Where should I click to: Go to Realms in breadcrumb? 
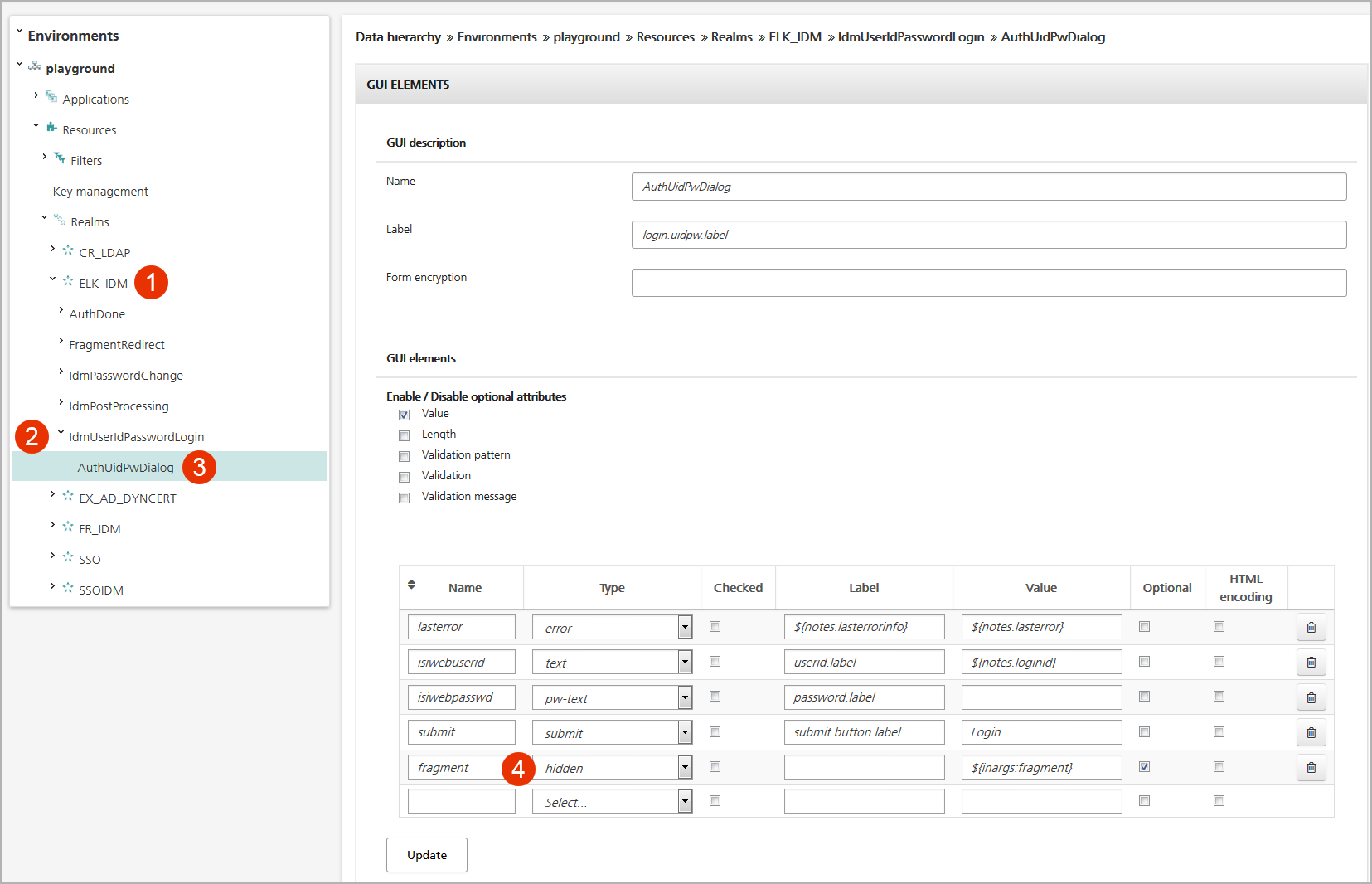click(x=732, y=37)
